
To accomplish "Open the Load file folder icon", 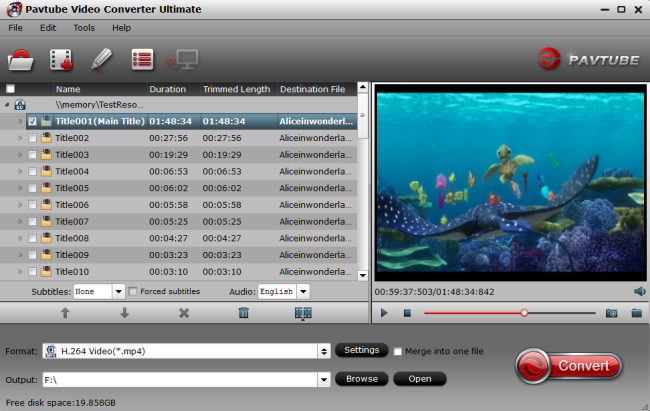I will [x=21, y=60].
